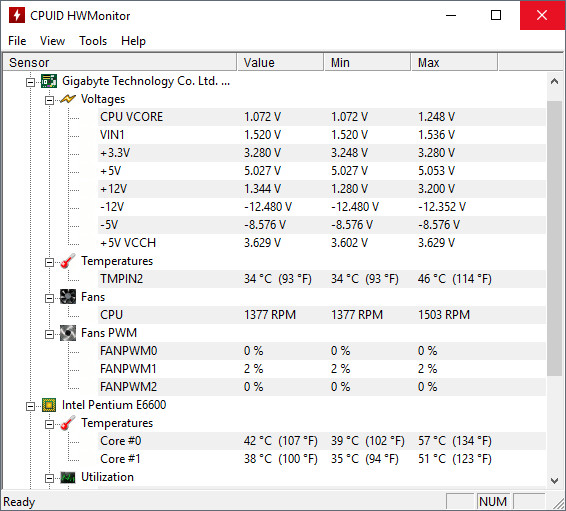
Task: Select the CPU VCORE row
Action: (x=322, y=117)
